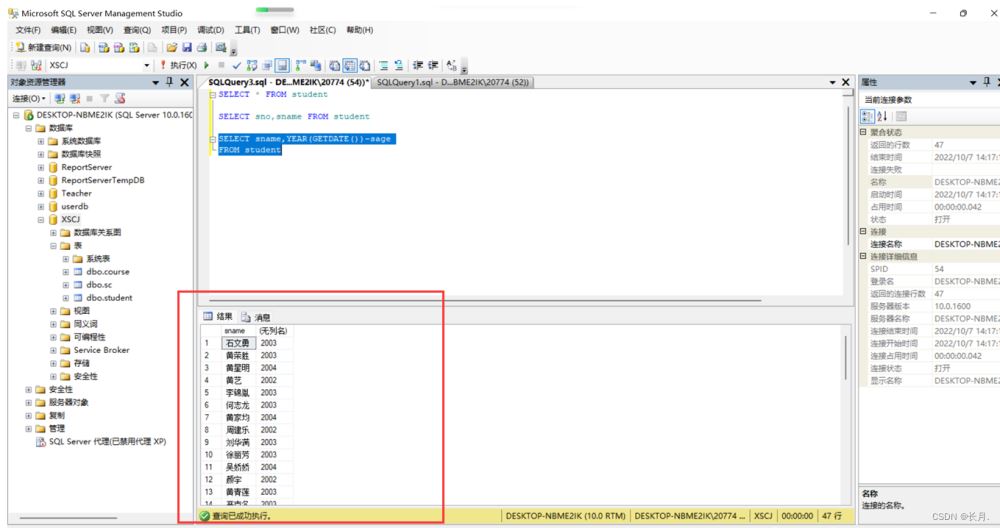Select the 石文勇 cell in results grid
1000x528 pixels.
(238, 343)
